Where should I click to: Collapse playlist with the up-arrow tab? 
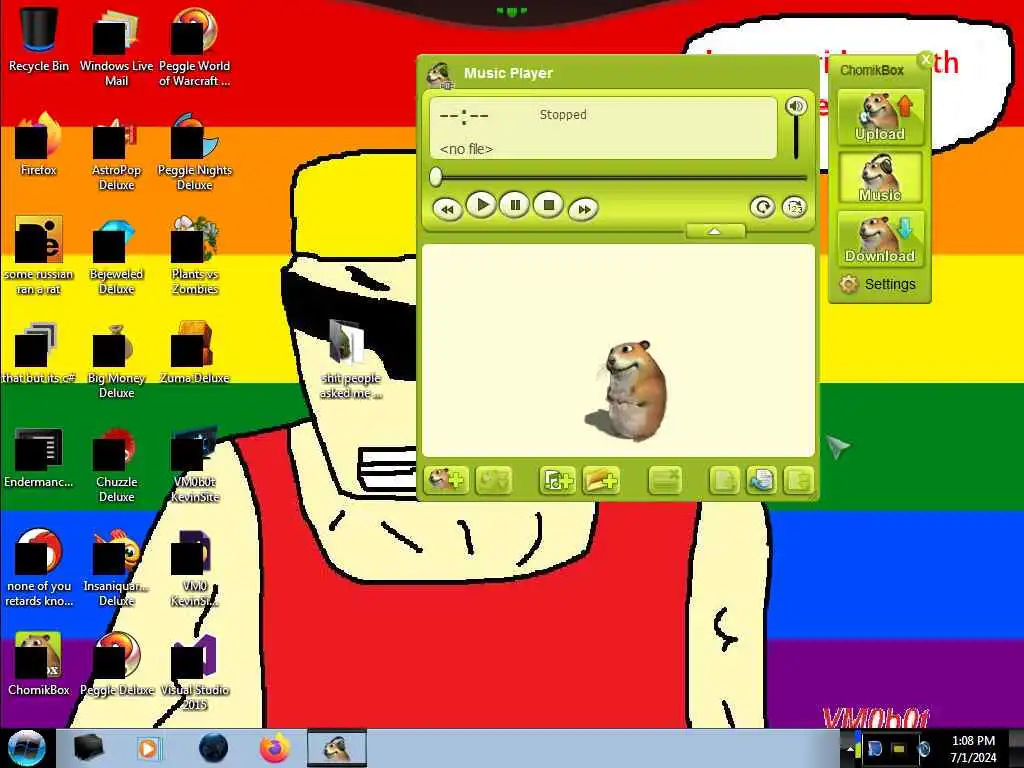point(715,231)
